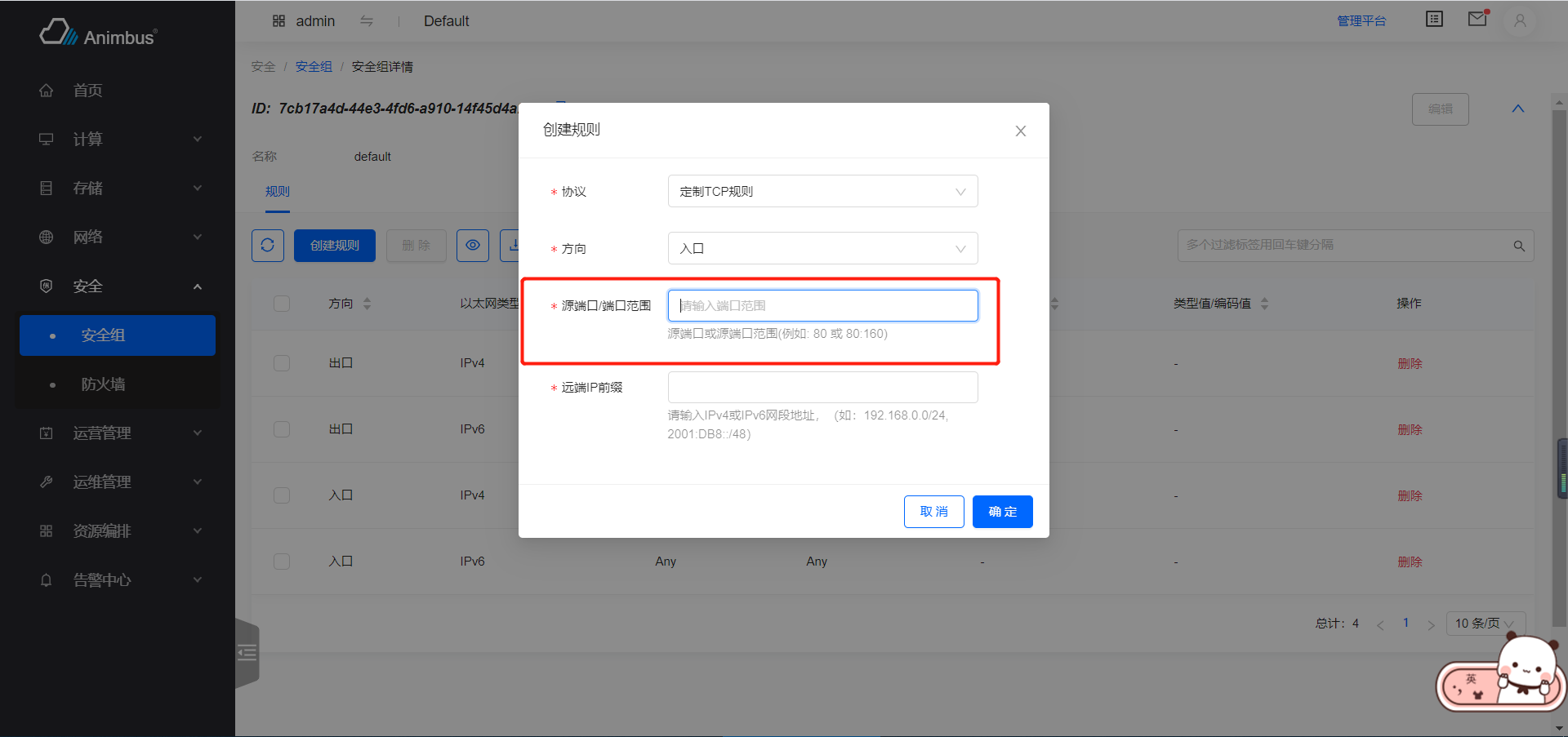Image resolution: width=1568 pixels, height=737 pixels.
Task: Click the user avatar icon
Action: (1519, 21)
